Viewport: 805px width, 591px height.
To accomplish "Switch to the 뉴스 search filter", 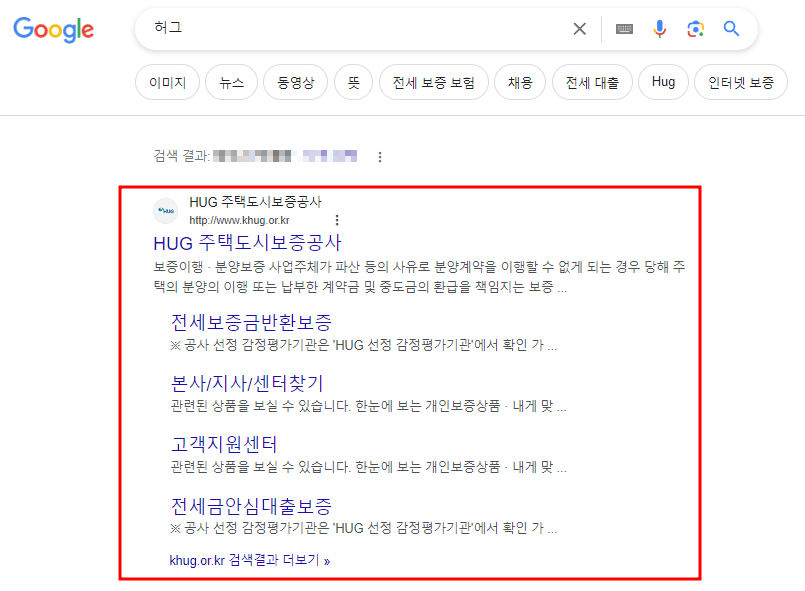I will (x=231, y=82).
